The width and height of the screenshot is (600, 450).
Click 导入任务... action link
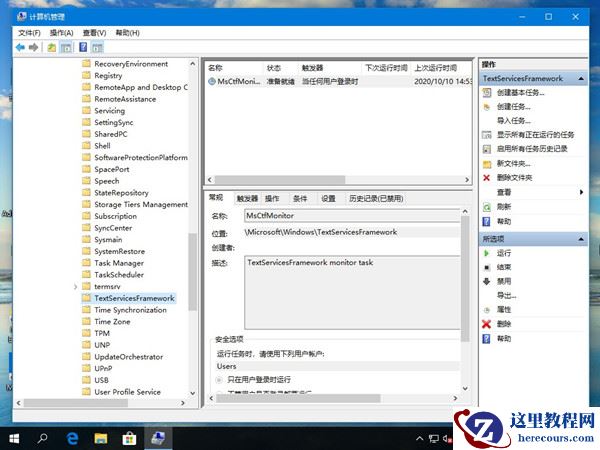click(x=514, y=121)
